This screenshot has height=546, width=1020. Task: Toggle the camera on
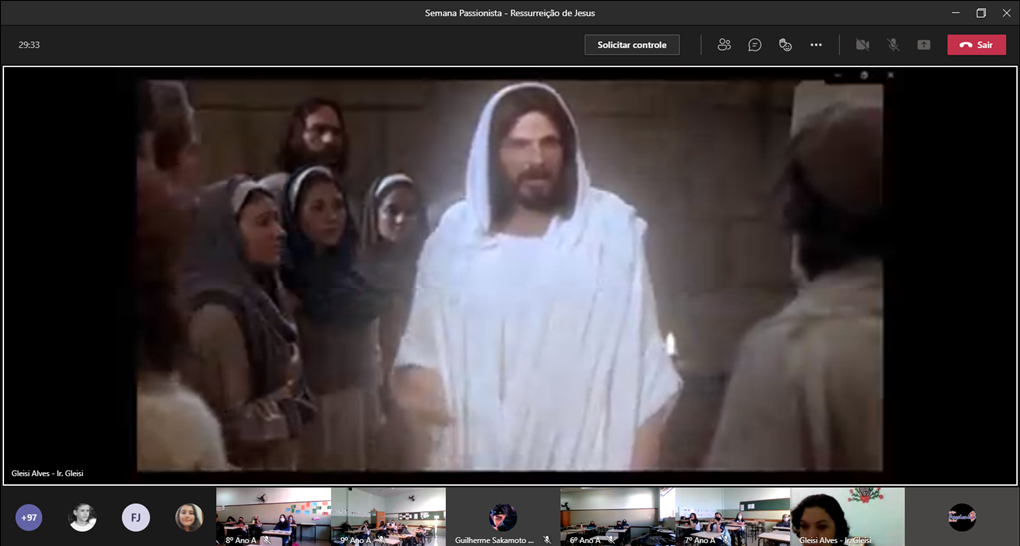[x=862, y=45]
